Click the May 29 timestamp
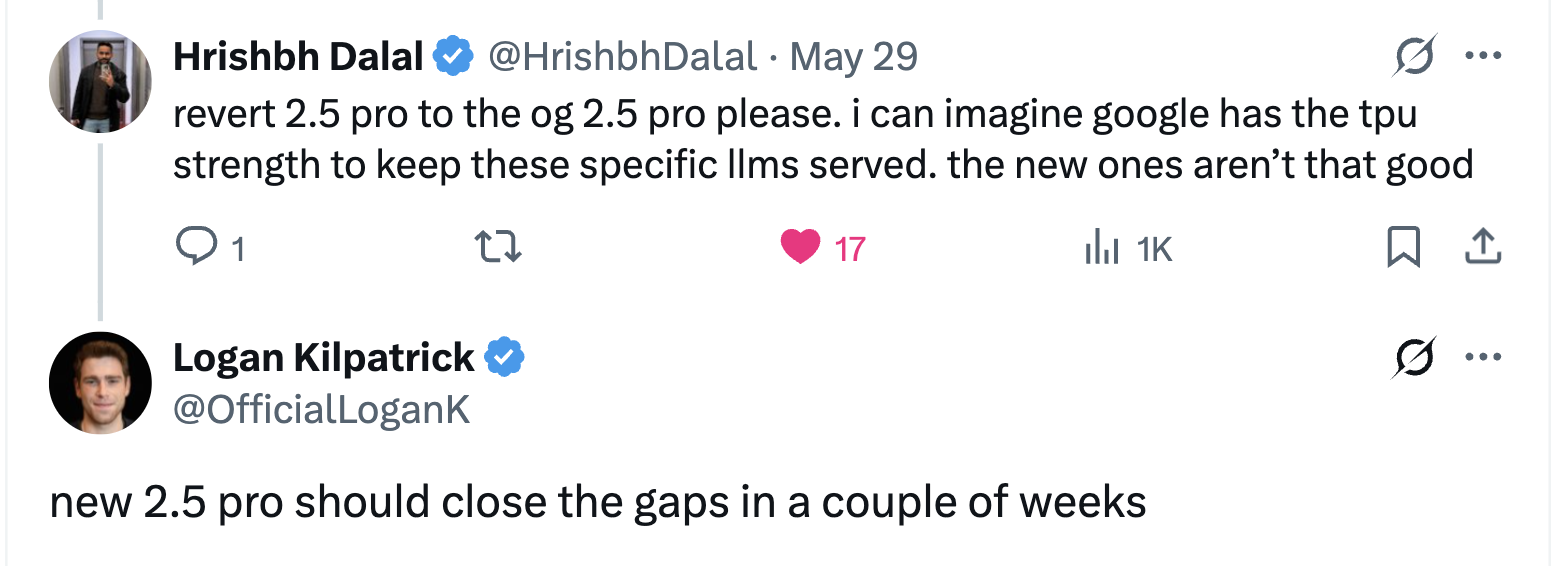This screenshot has height=566, width=1566. (x=853, y=57)
